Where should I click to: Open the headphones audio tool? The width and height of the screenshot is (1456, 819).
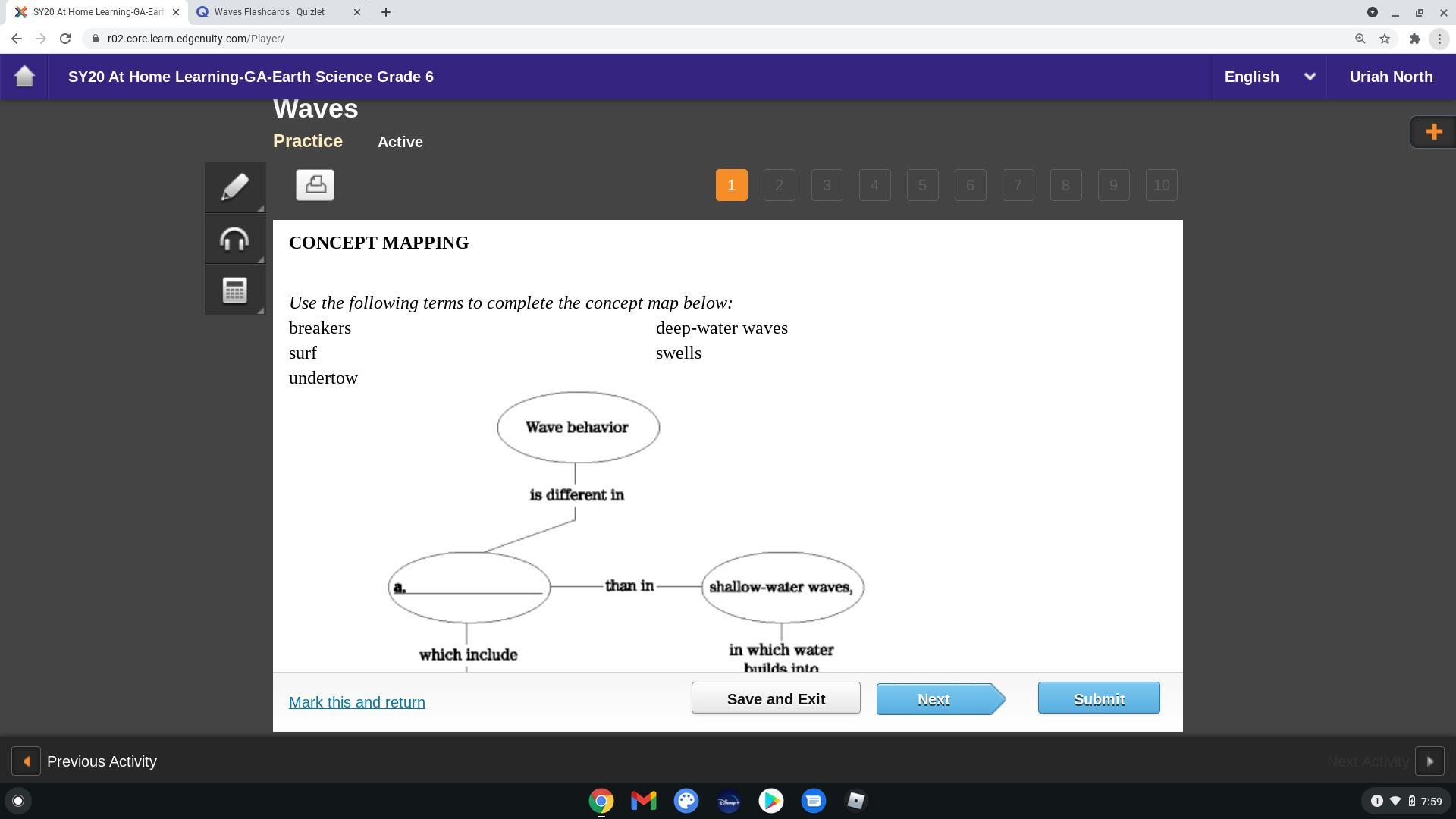pos(234,239)
